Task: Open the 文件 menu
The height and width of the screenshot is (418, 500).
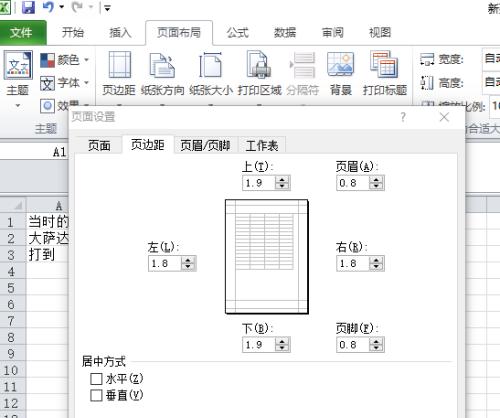Action: pos(22,32)
